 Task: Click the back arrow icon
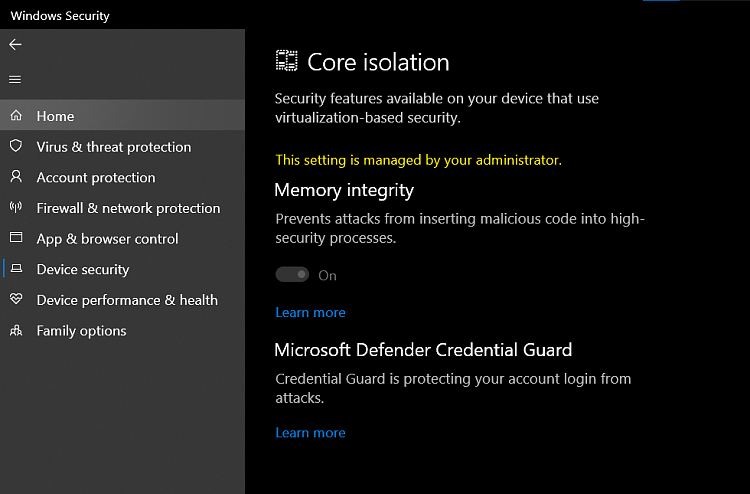point(15,44)
